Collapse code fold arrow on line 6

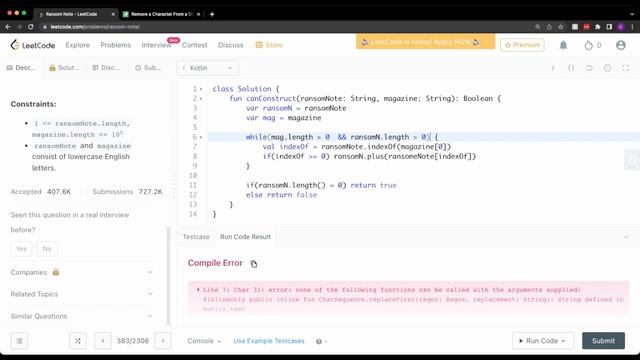tap(201, 137)
